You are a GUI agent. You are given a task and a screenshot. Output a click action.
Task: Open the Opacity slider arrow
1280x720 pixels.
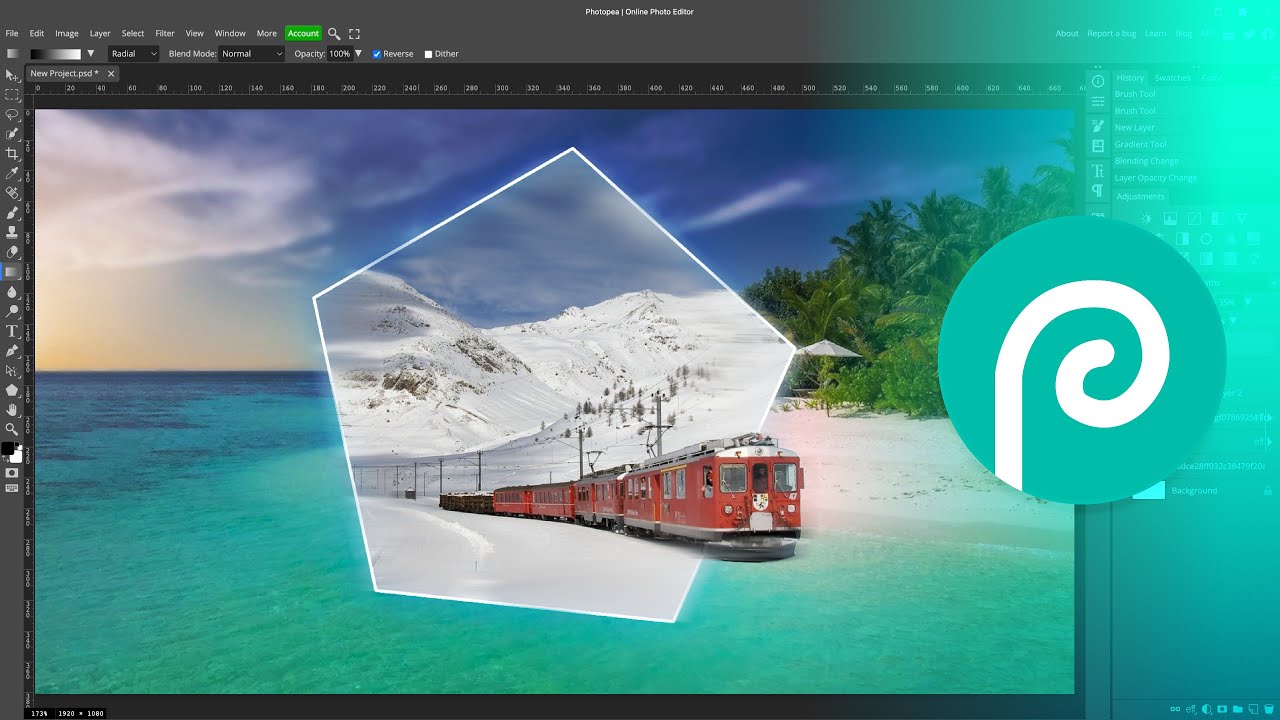coord(358,54)
